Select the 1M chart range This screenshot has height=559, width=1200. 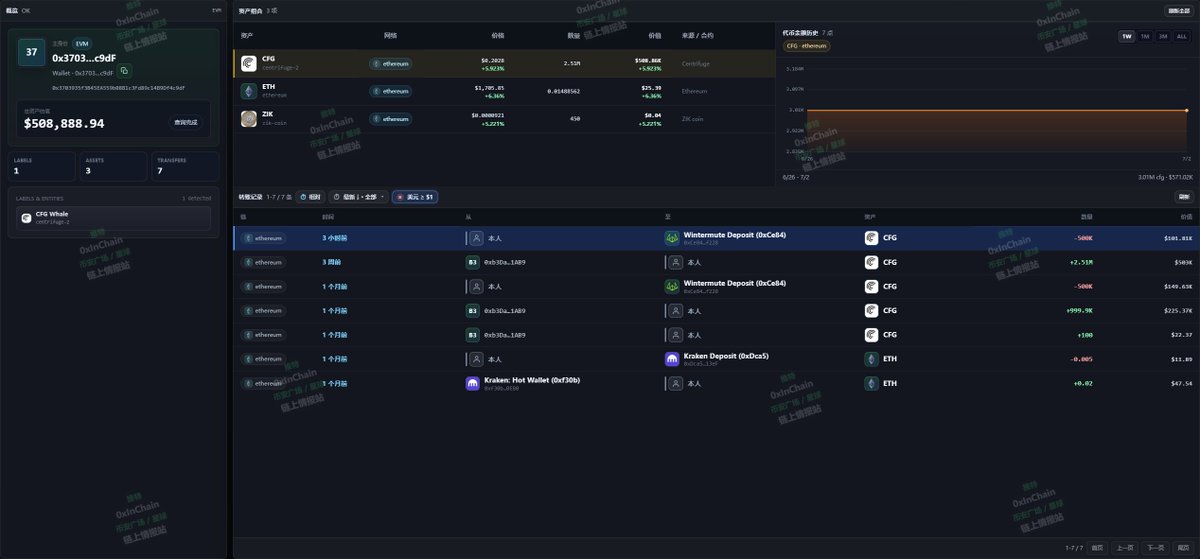click(x=1145, y=36)
